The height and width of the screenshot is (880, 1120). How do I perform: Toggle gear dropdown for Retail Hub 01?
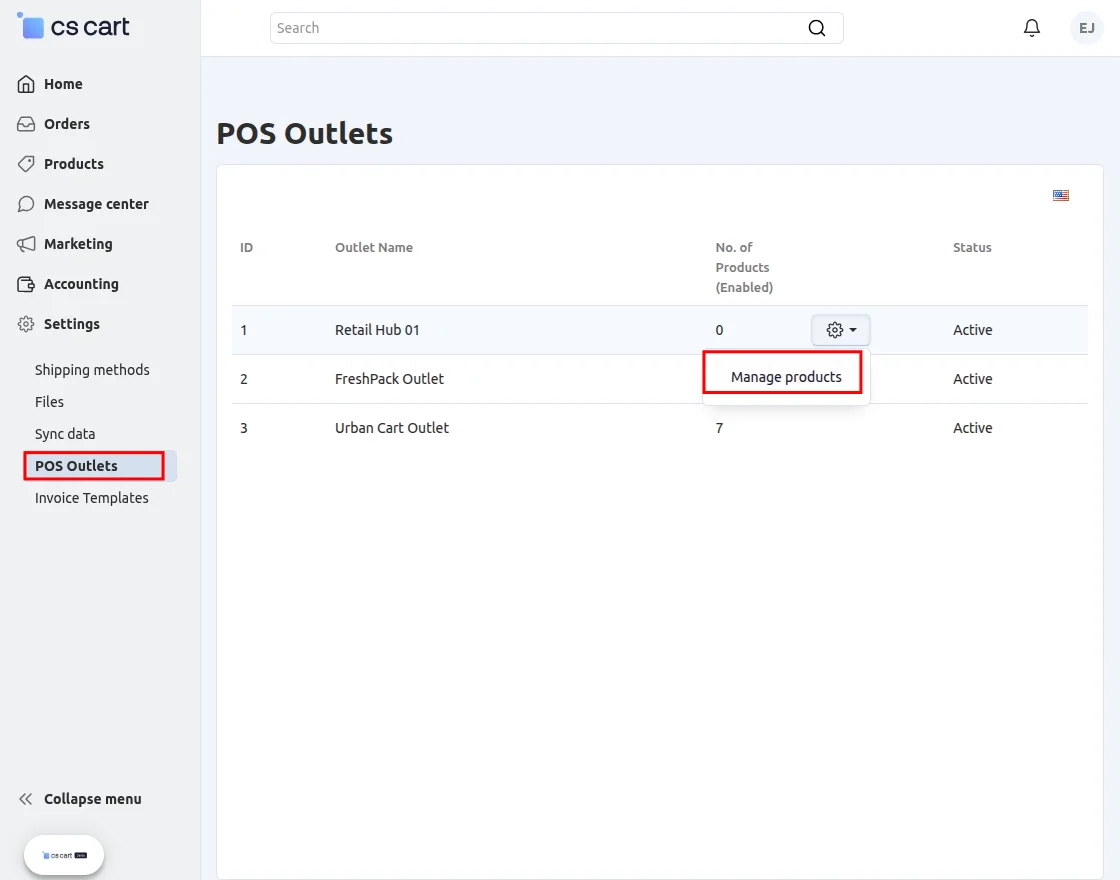[841, 330]
